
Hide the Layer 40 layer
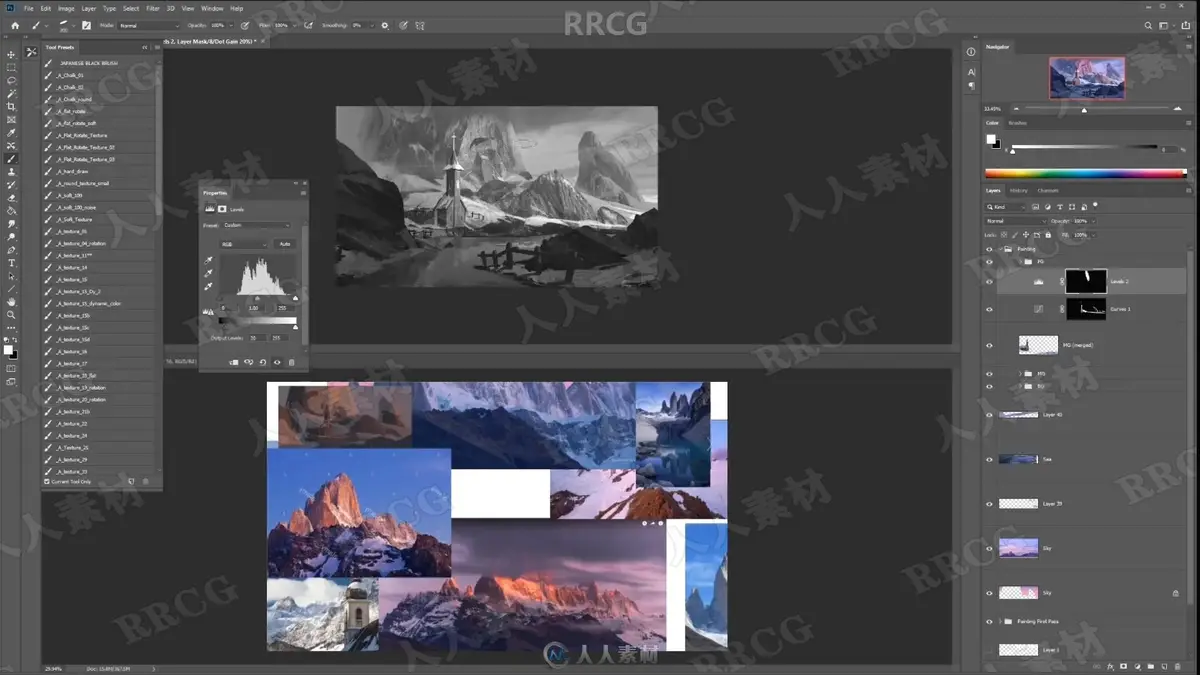[x=989, y=414]
